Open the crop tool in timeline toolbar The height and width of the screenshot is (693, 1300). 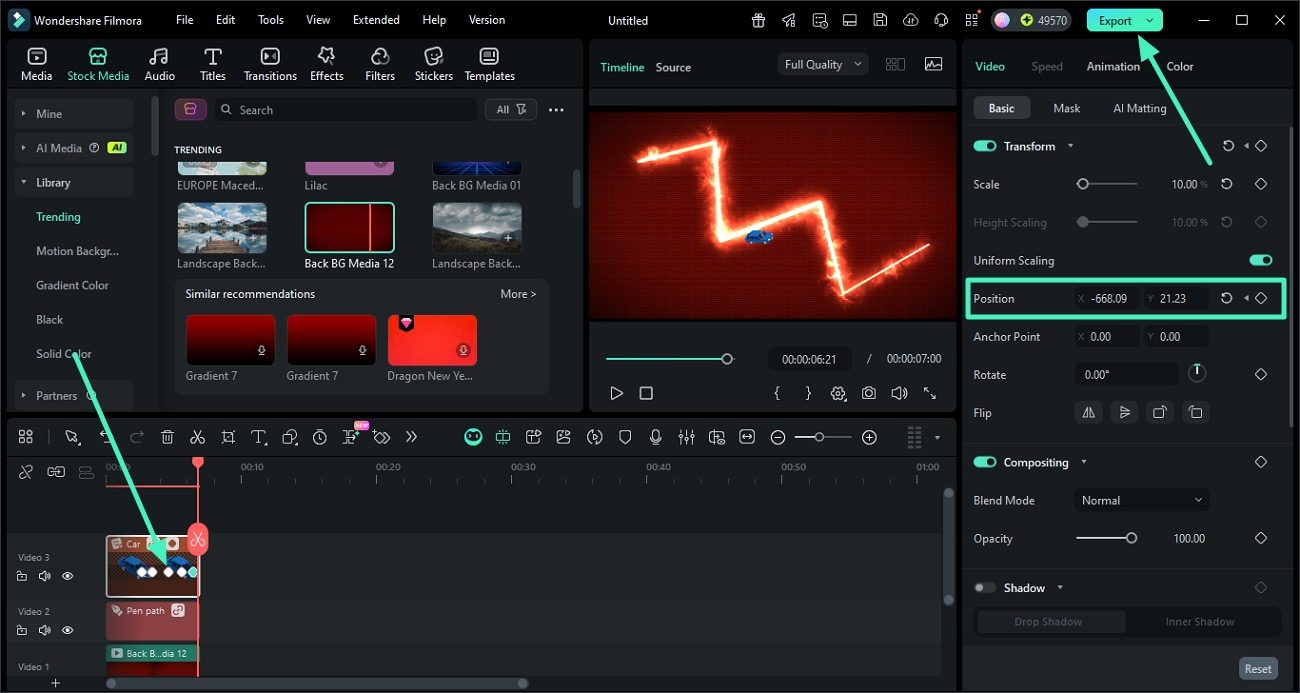[228, 437]
